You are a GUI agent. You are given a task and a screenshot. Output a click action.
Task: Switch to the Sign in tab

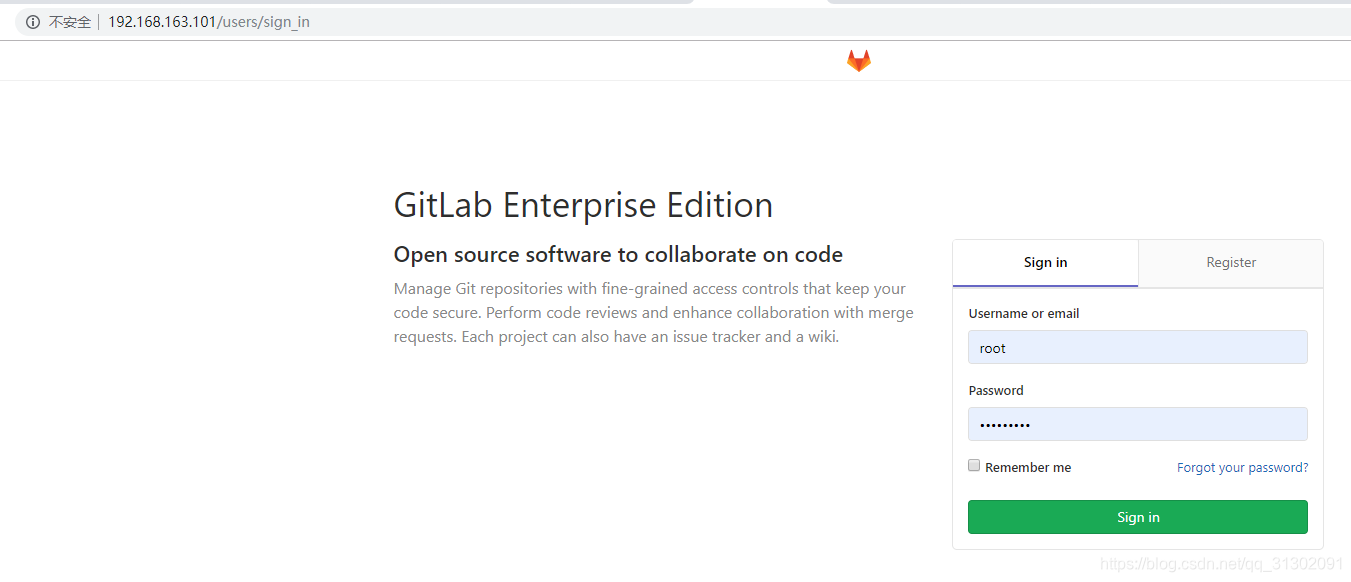click(x=1045, y=263)
